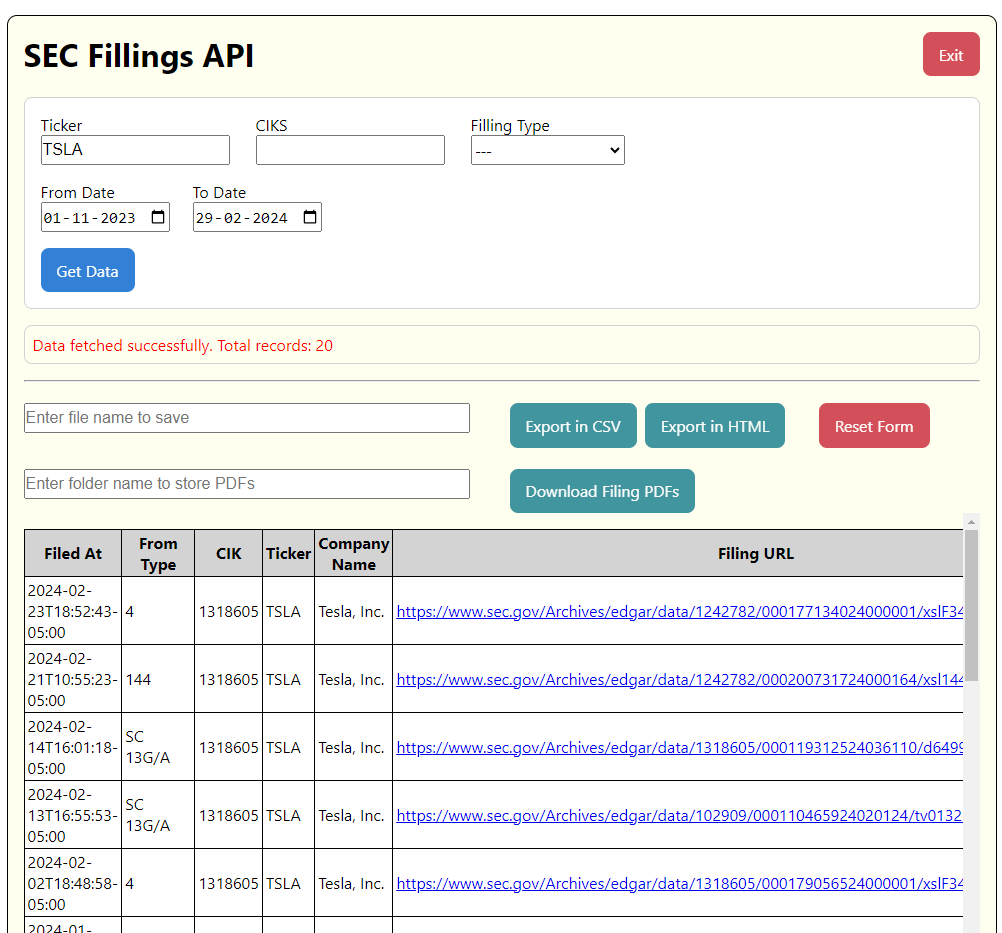Click the Reset Form button
Screen dimensions: 1002x933
point(874,426)
